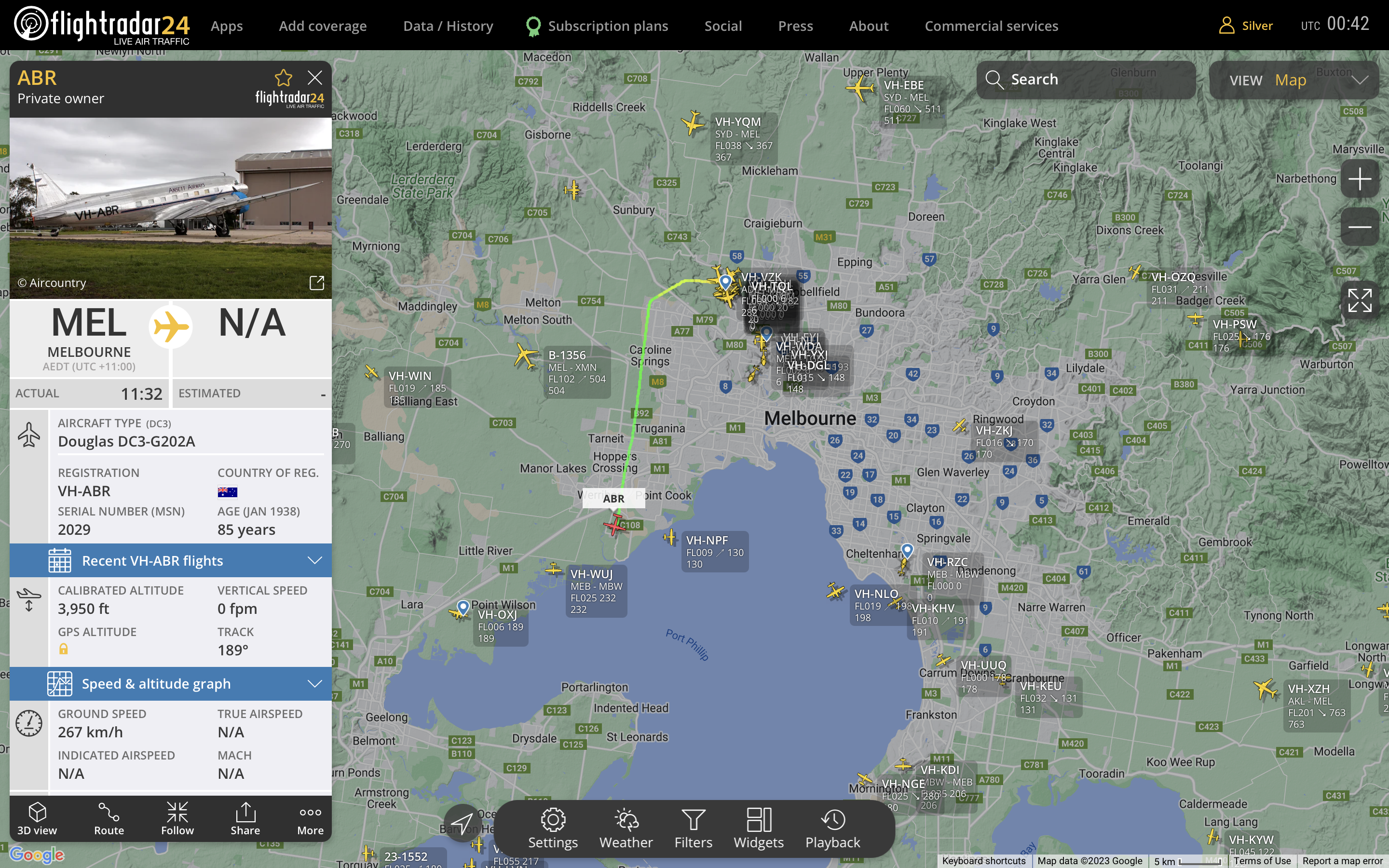Click the Follow aircraft icon
Screen dimensions: 1389x868
pyautogui.click(x=177, y=819)
